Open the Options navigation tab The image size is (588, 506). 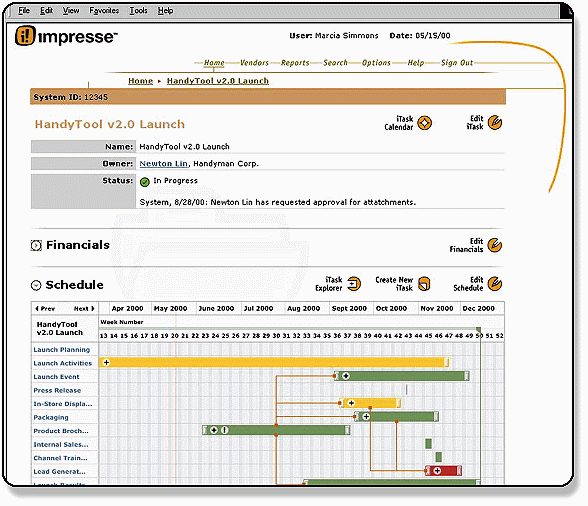pyautogui.click(x=376, y=63)
